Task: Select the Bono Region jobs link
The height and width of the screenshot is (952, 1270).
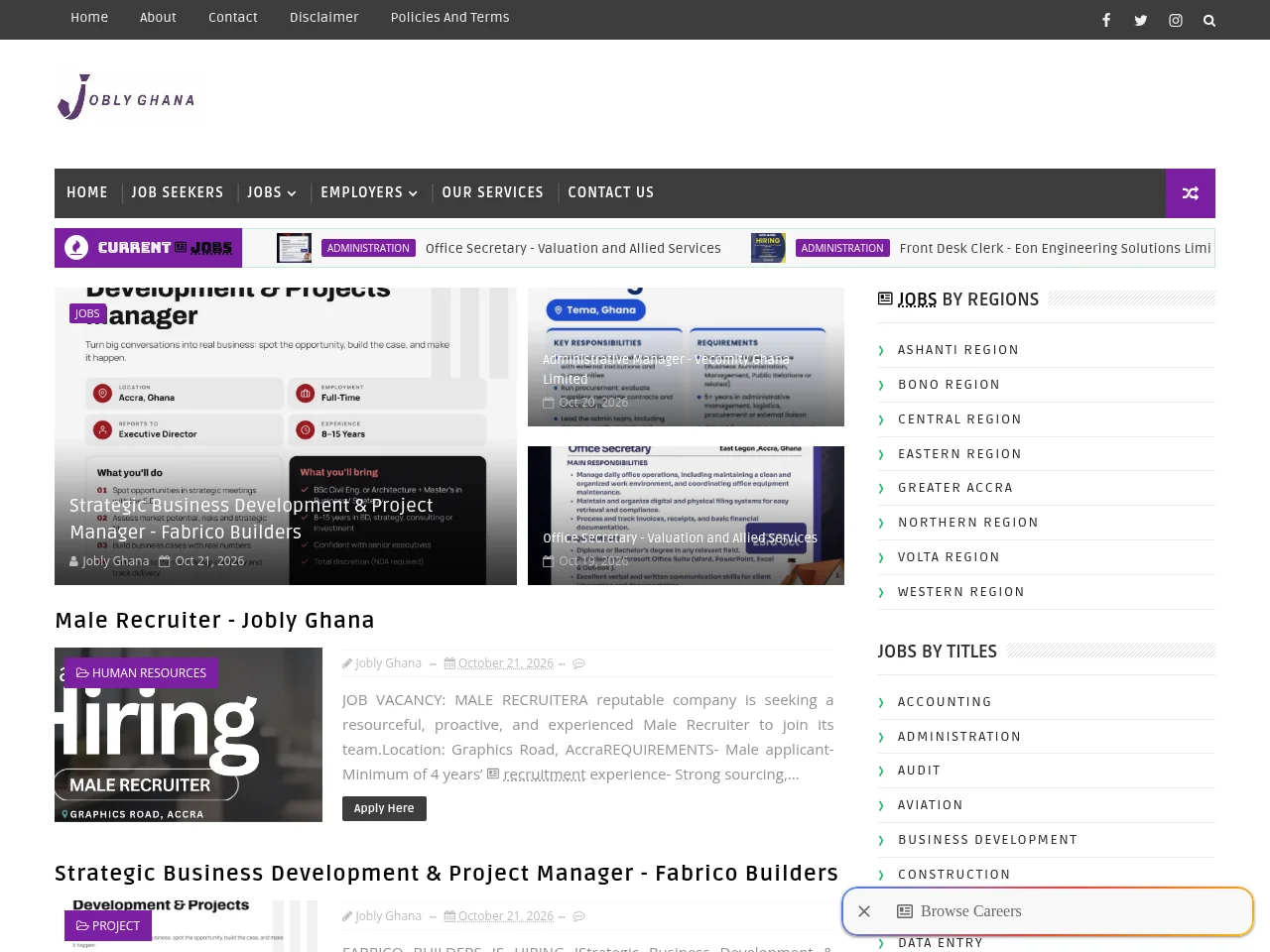Action: pos(949,385)
